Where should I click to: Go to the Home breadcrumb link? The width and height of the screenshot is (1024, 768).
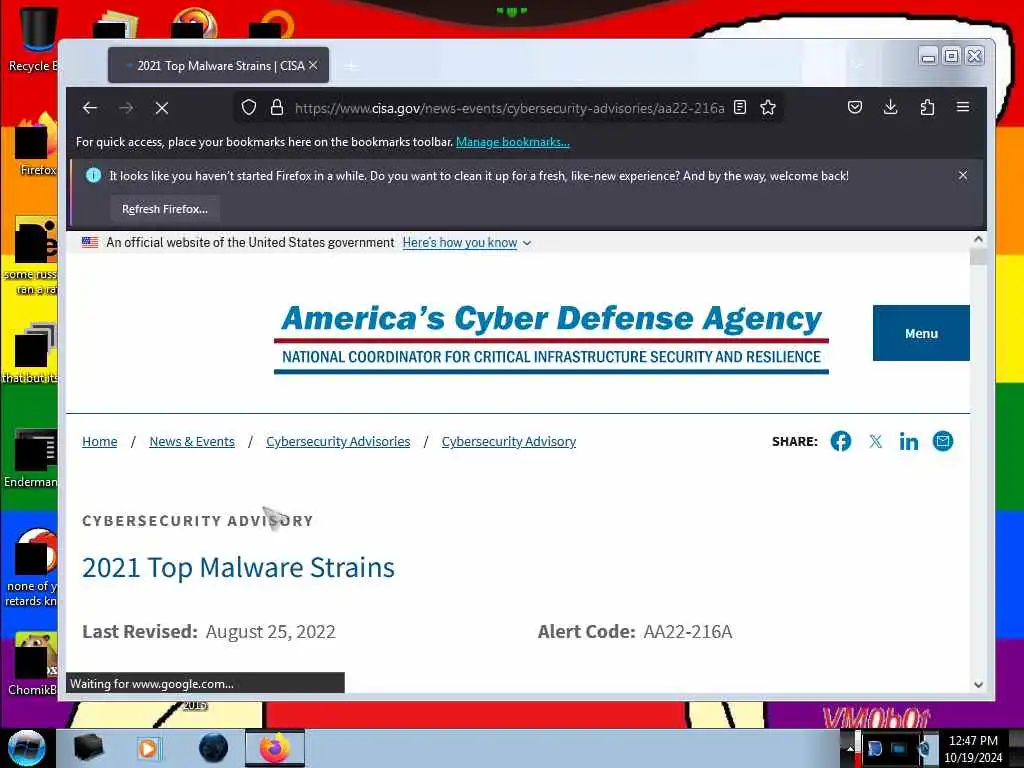(100, 441)
